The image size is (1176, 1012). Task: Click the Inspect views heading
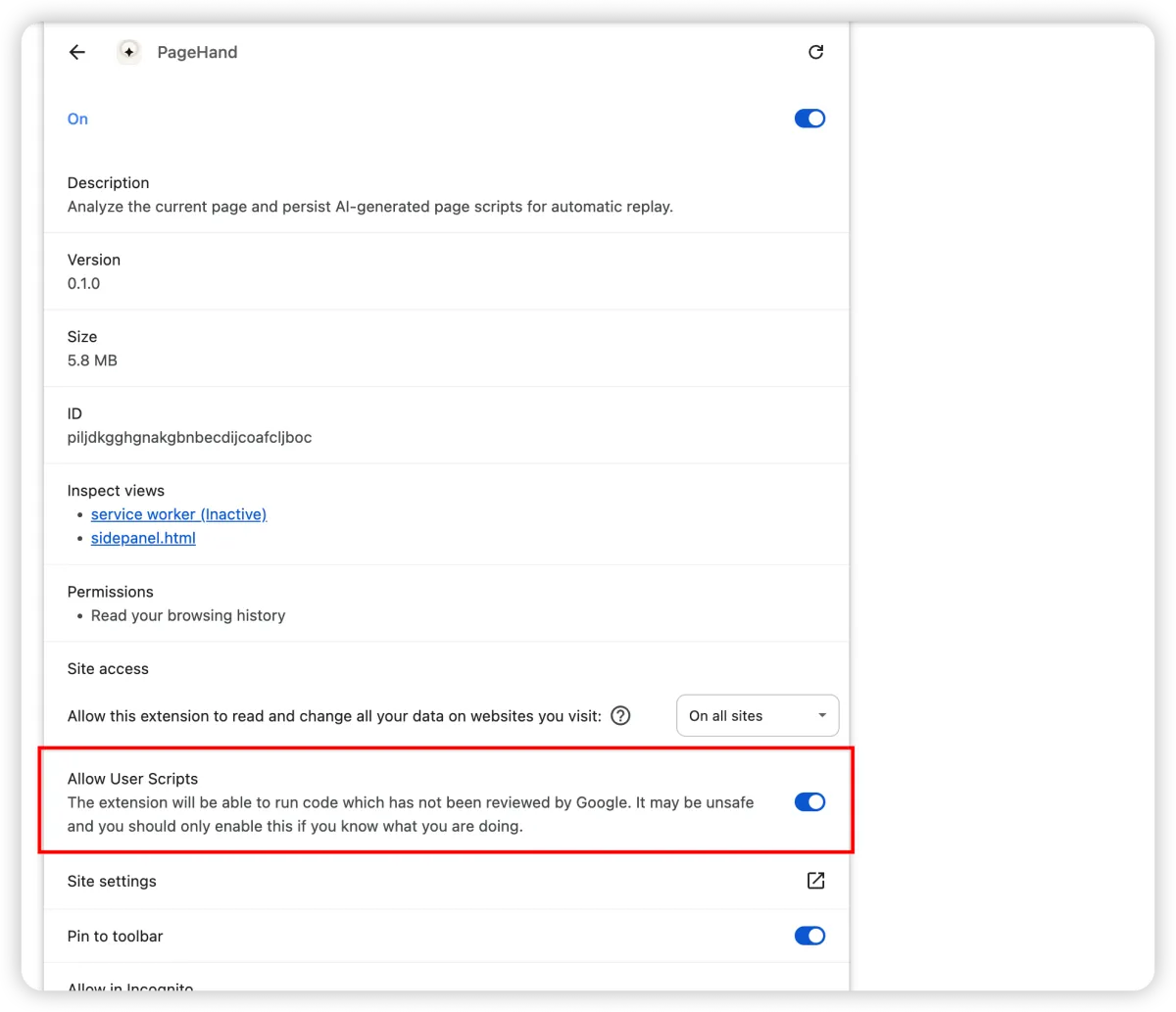click(116, 491)
